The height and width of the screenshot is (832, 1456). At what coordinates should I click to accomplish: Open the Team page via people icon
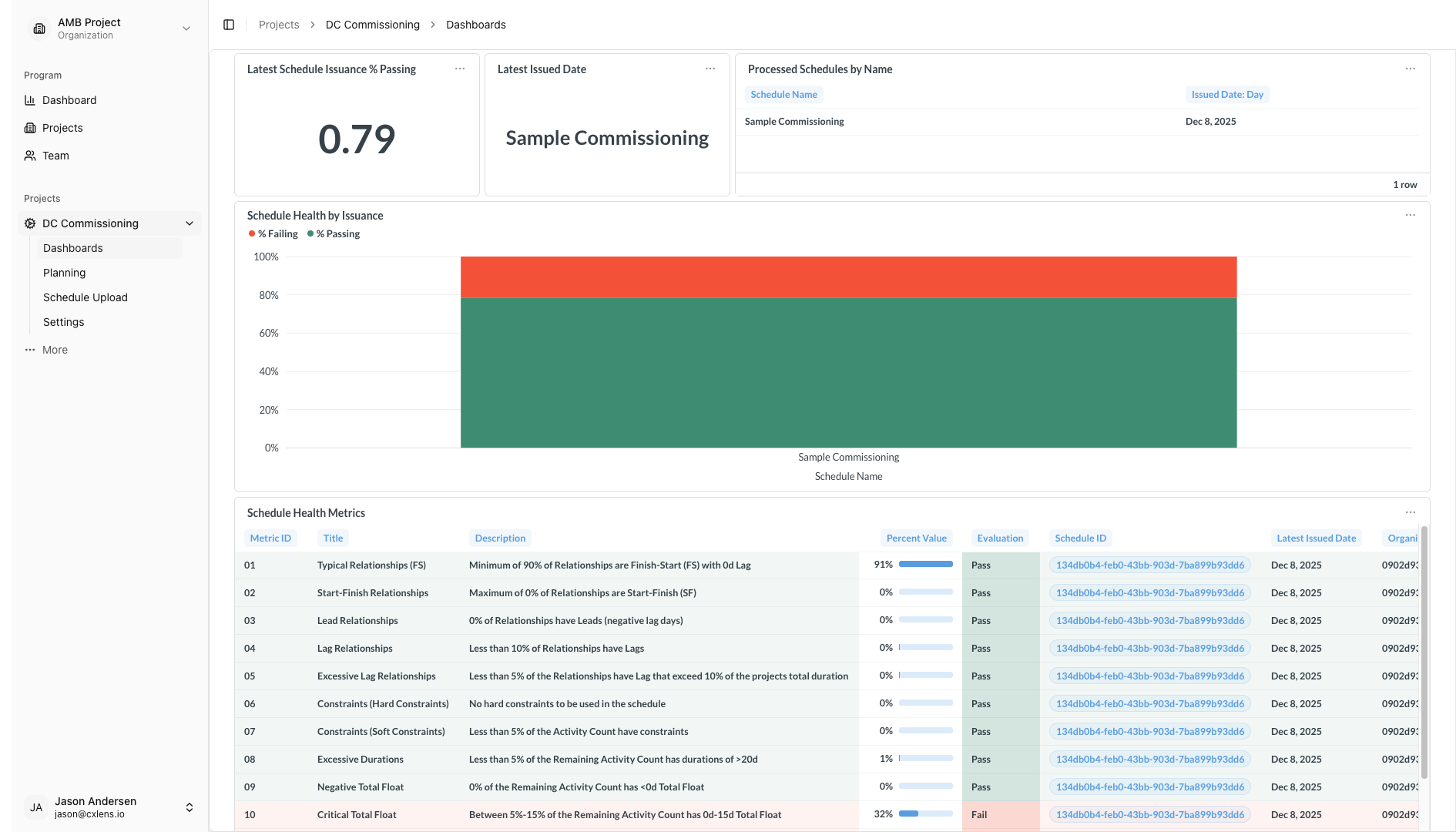click(29, 156)
